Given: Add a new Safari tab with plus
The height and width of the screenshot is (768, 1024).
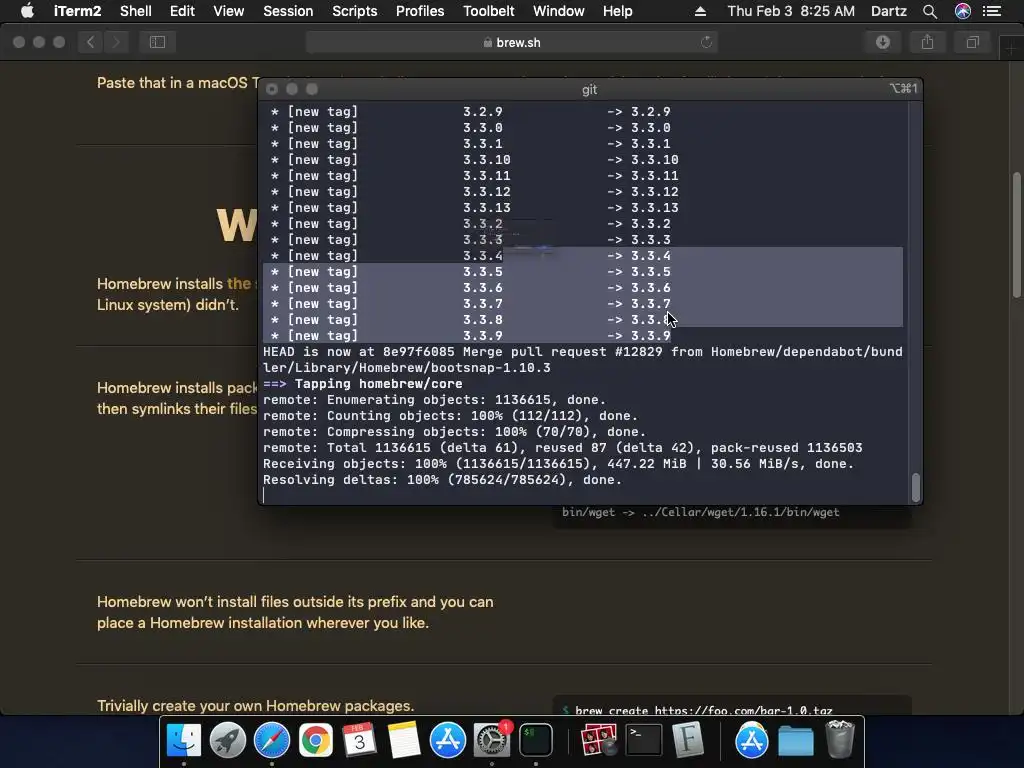Looking at the screenshot, I should click(1011, 50).
